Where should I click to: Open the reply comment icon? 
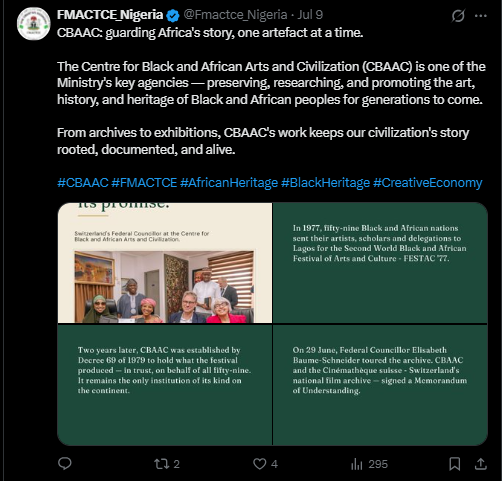(x=65, y=464)
